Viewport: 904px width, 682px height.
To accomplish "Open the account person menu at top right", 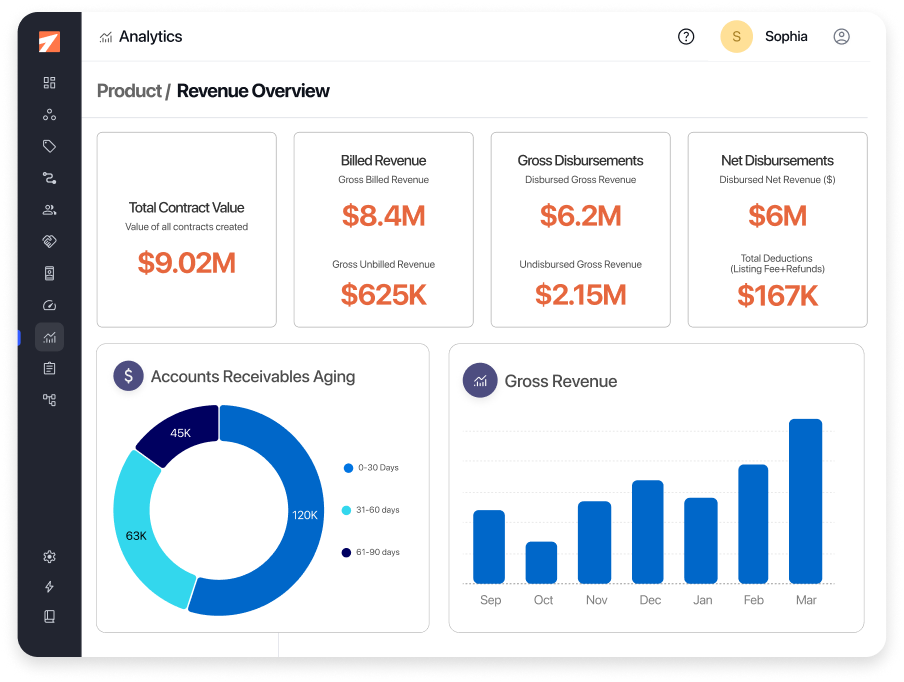I will pos(841,36).
